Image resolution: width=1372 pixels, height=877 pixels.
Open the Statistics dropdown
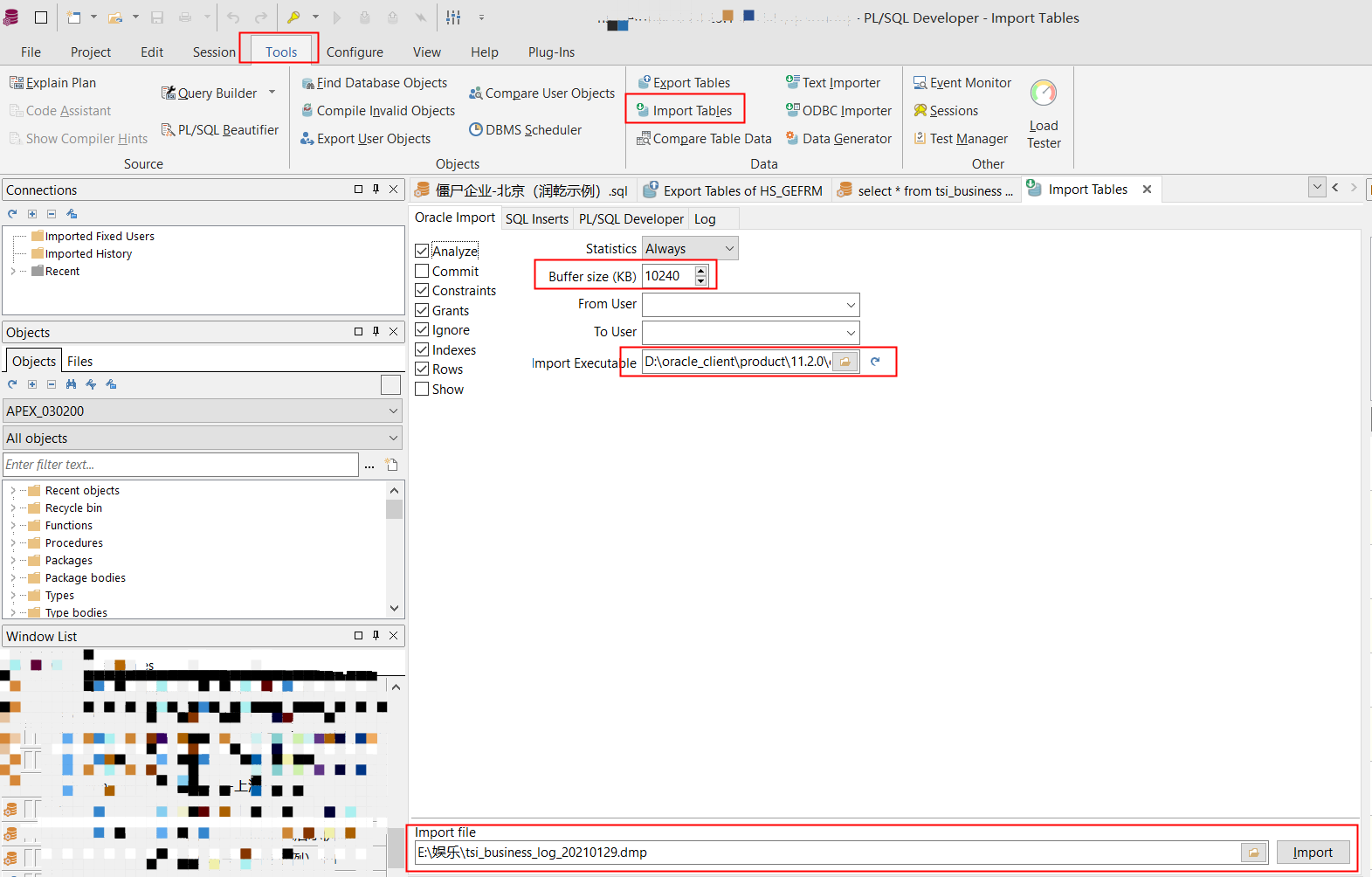690,249
